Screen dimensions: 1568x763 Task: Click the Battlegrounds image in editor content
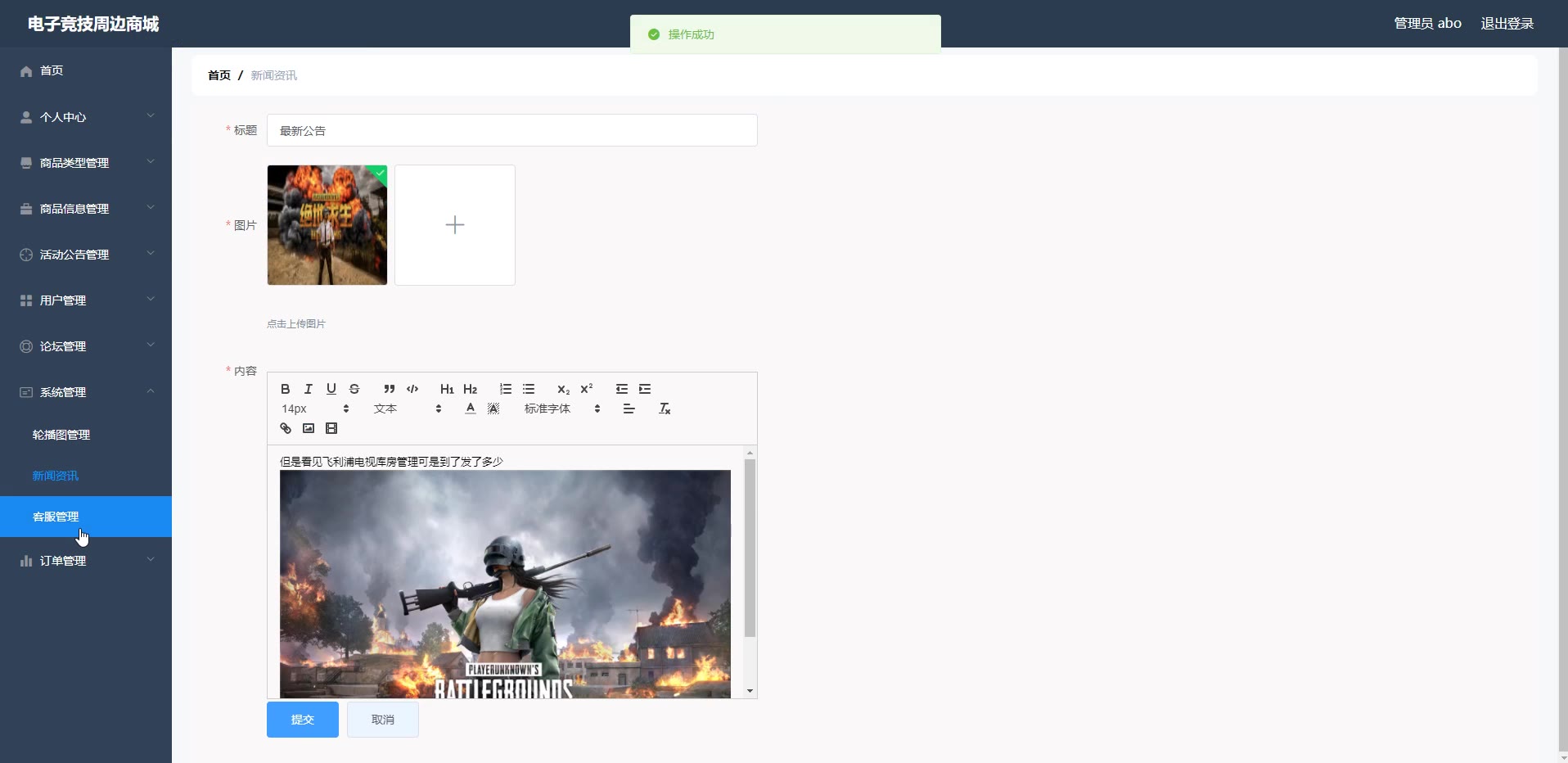pyautogui.click(x=505, y=584)
